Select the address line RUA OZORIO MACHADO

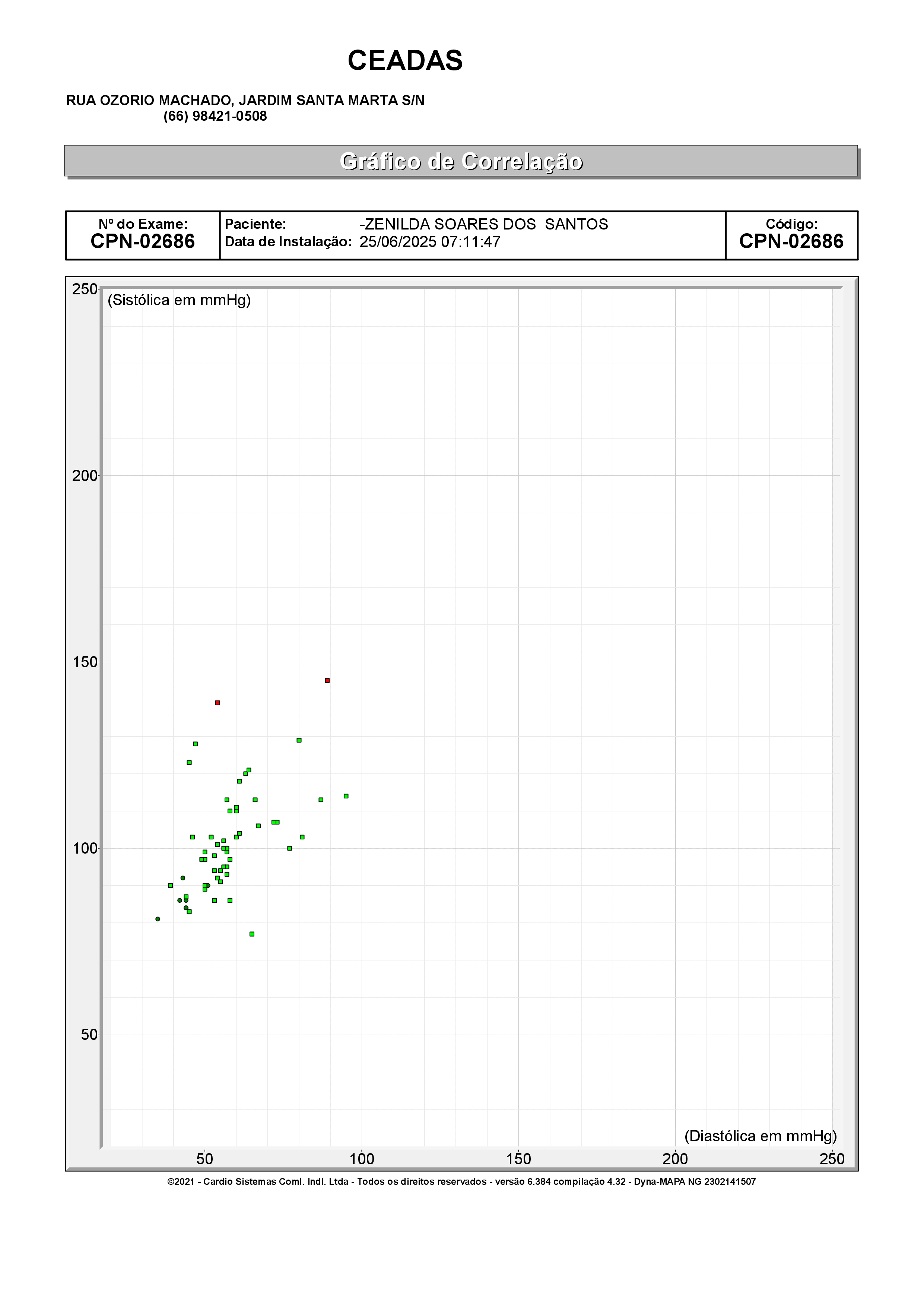tap(245, 101)
